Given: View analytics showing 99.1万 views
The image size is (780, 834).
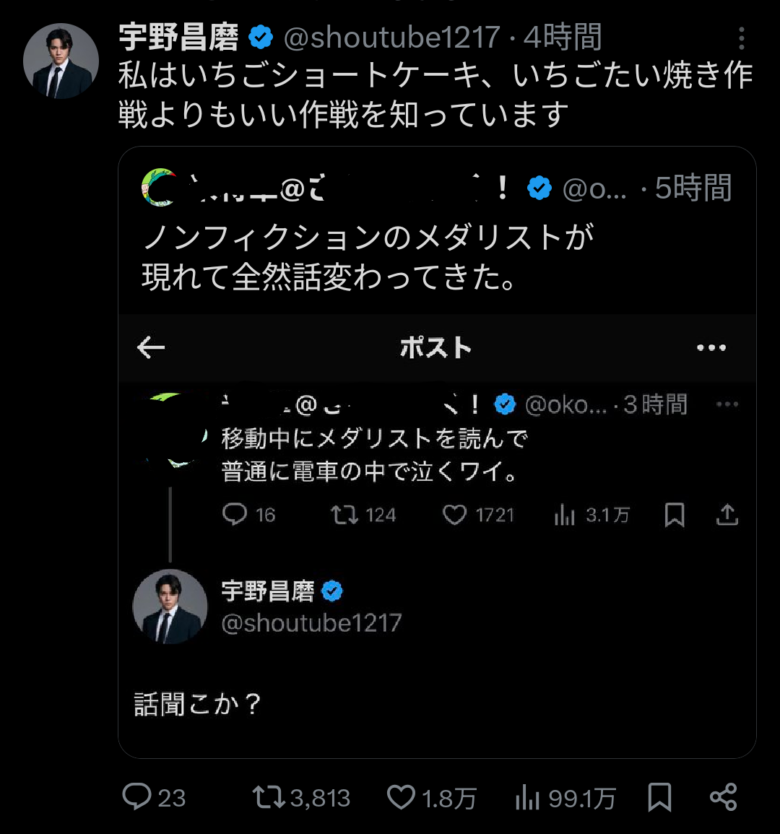Looking at the screenshot, I should pos(528,797).
